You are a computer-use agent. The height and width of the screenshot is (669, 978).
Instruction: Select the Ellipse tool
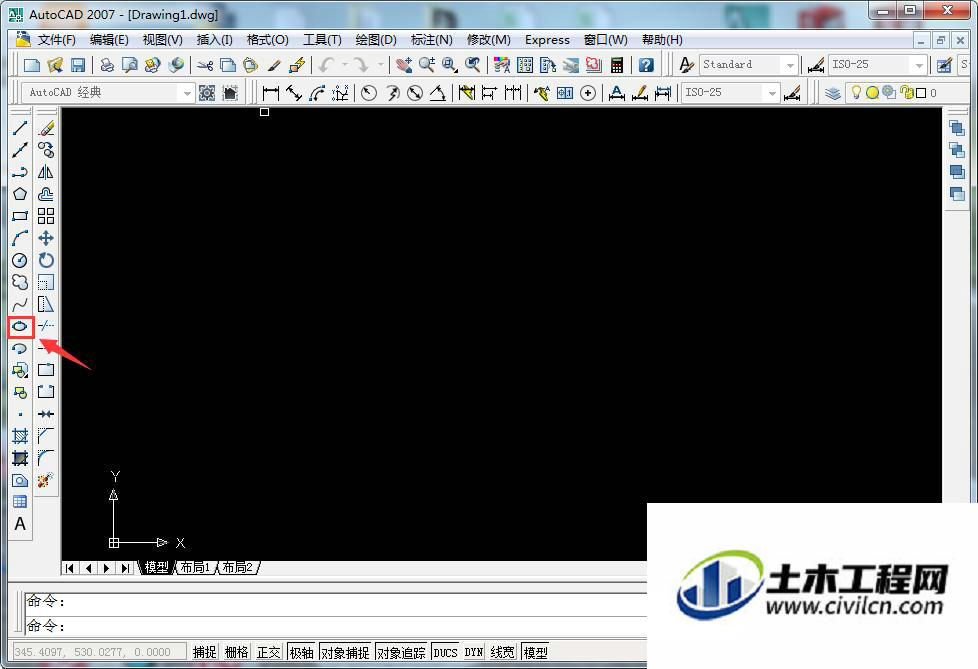tap(20, 326)
